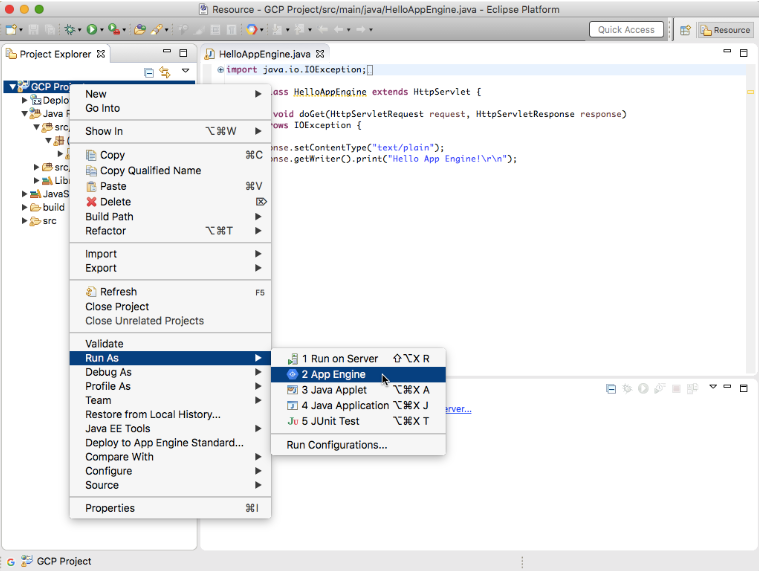Expand the src folder at tree bottom
759x571 pixels.
[x=26, y=221]
